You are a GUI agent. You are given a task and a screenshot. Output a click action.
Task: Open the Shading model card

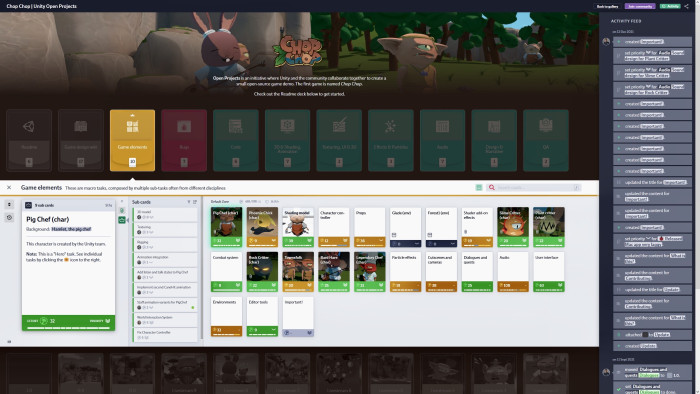pyautogui.click(x=298, y=227)
